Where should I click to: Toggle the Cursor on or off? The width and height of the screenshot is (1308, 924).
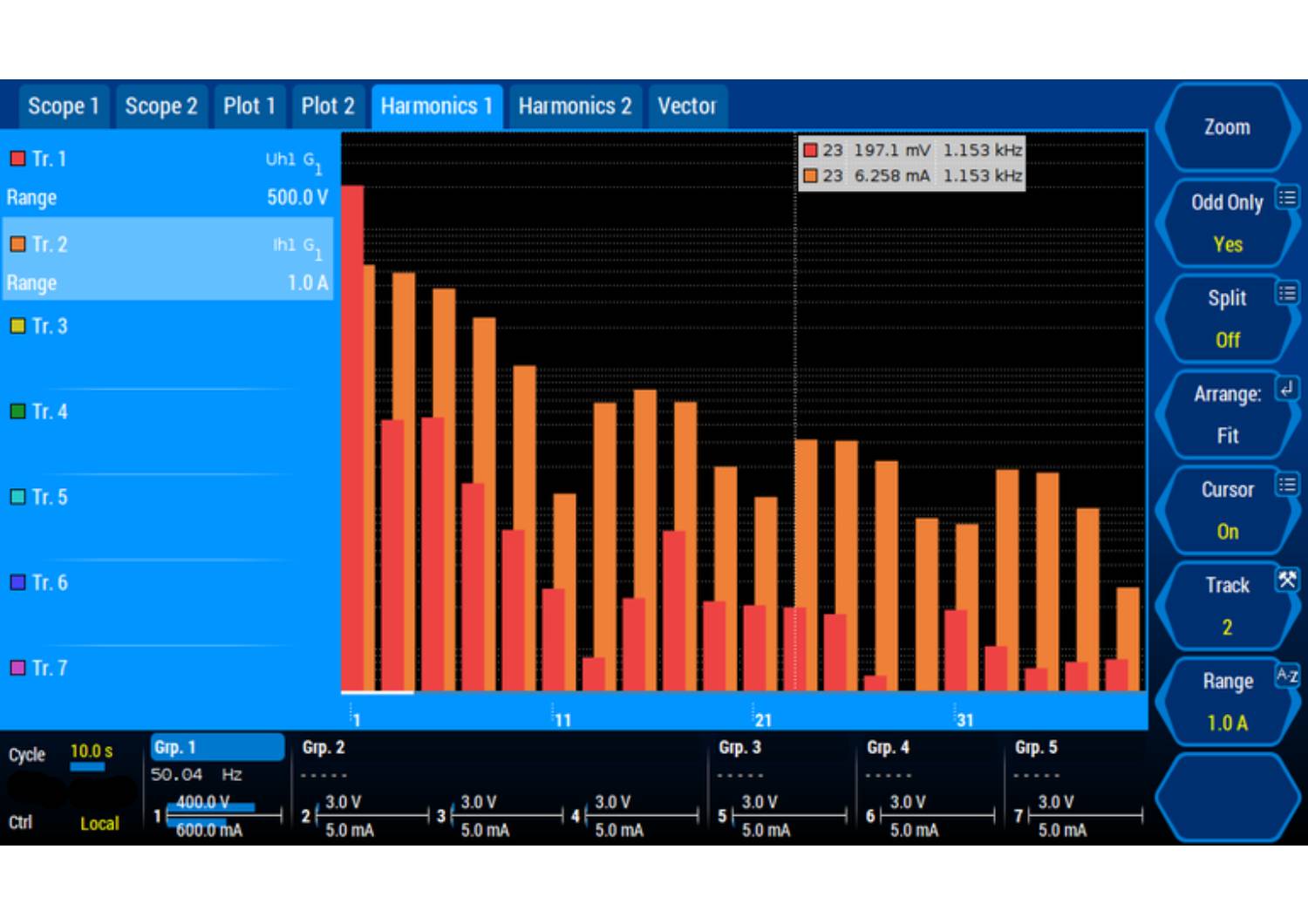1226,511
